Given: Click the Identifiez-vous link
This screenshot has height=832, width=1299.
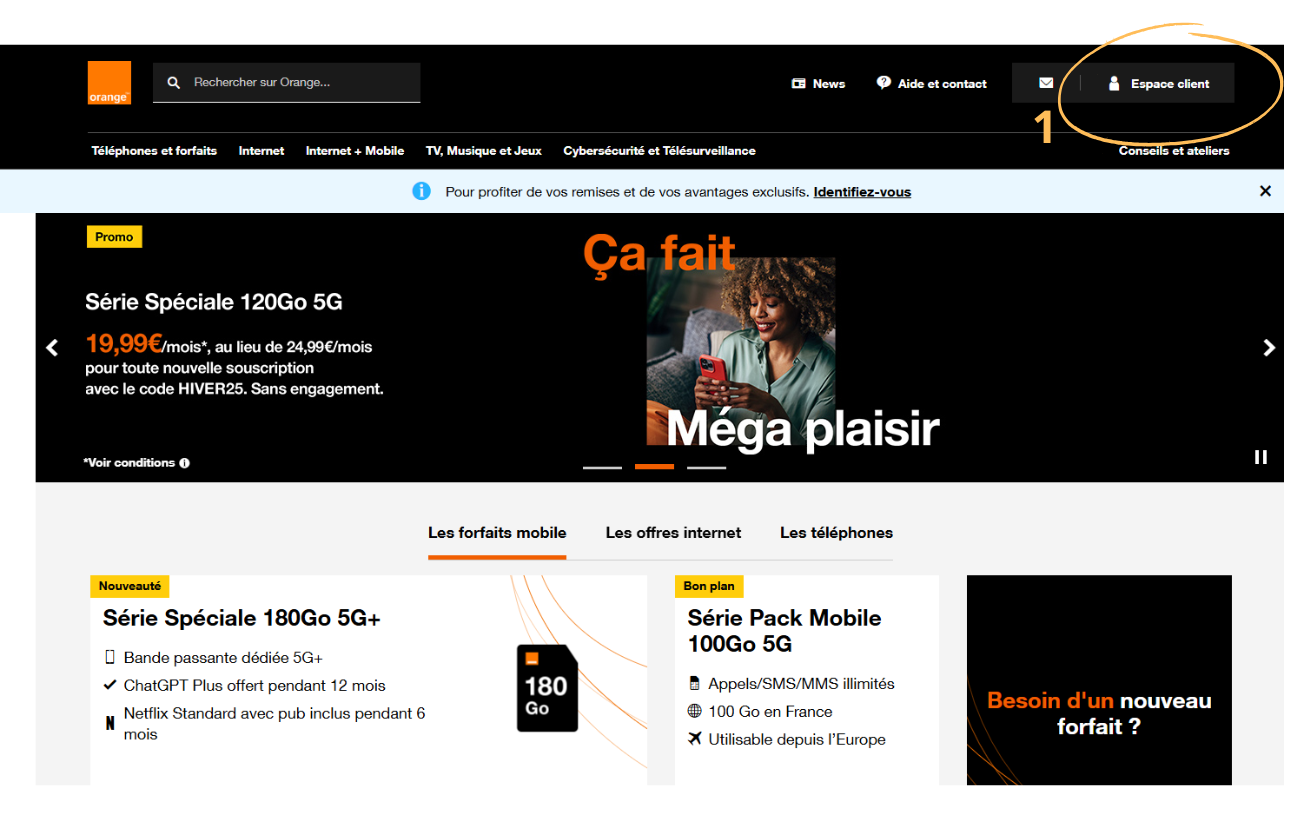Looking at the screenshot, I should click(862, 192).
